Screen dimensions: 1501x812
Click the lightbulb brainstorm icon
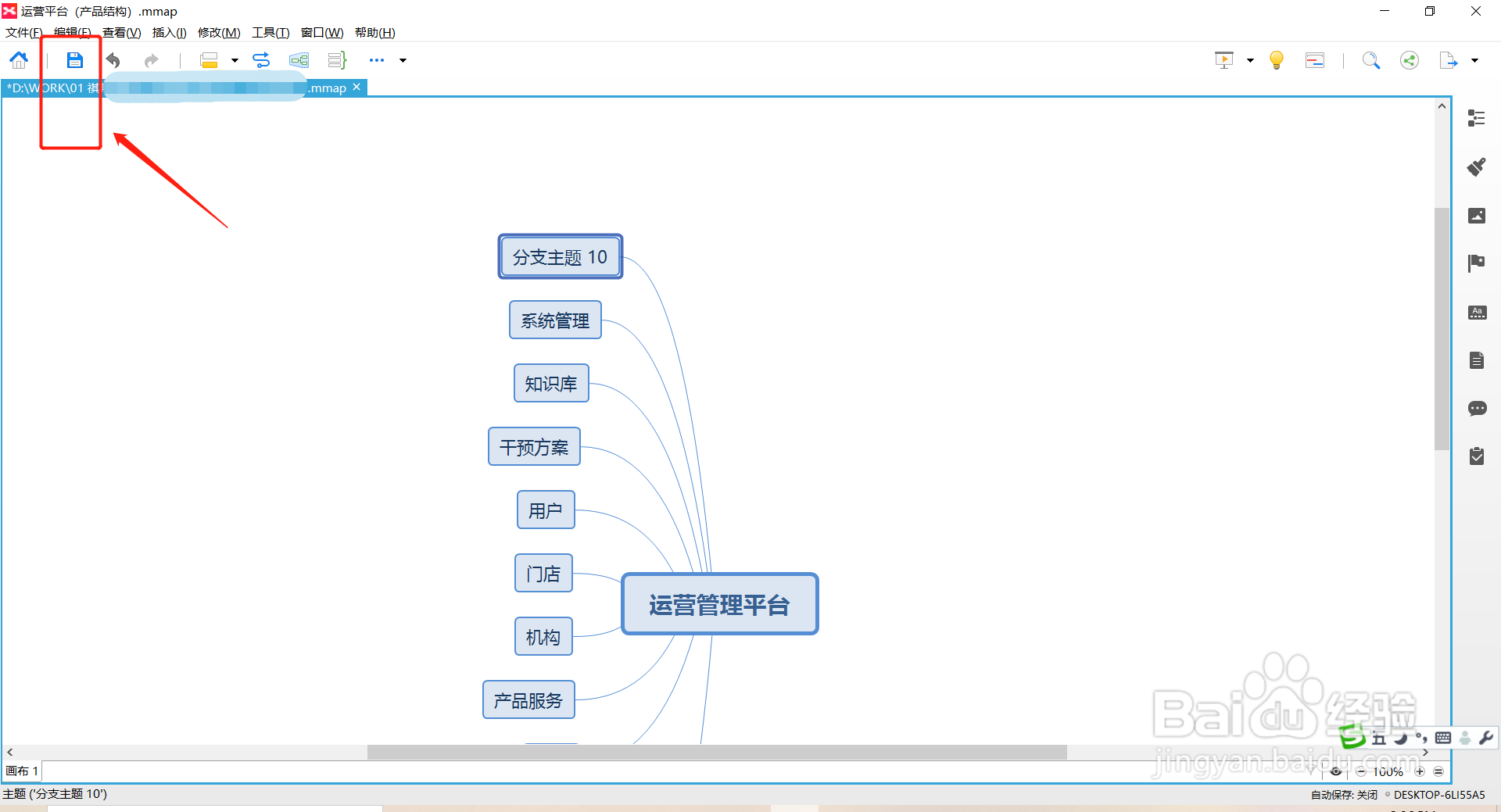click(1277, 60)
